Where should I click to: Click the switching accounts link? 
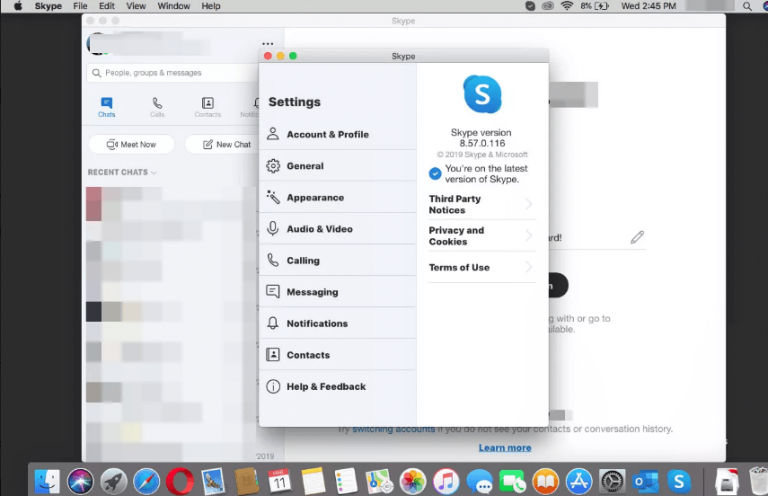tap(393, 429)
